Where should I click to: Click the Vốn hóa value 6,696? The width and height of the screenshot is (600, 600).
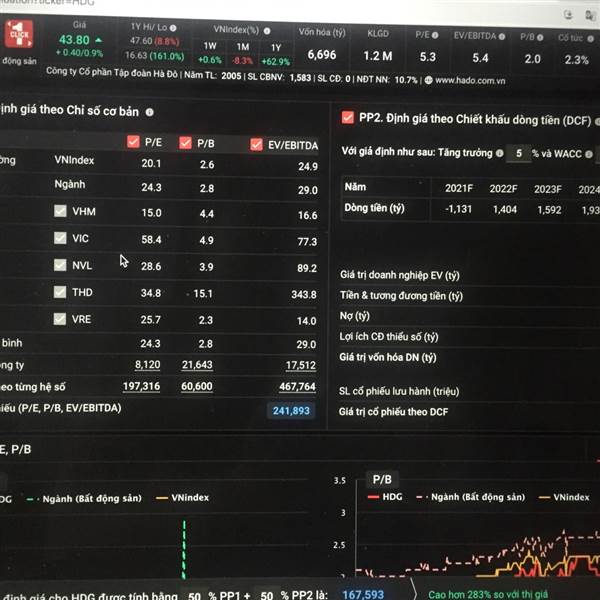point(322,55)
